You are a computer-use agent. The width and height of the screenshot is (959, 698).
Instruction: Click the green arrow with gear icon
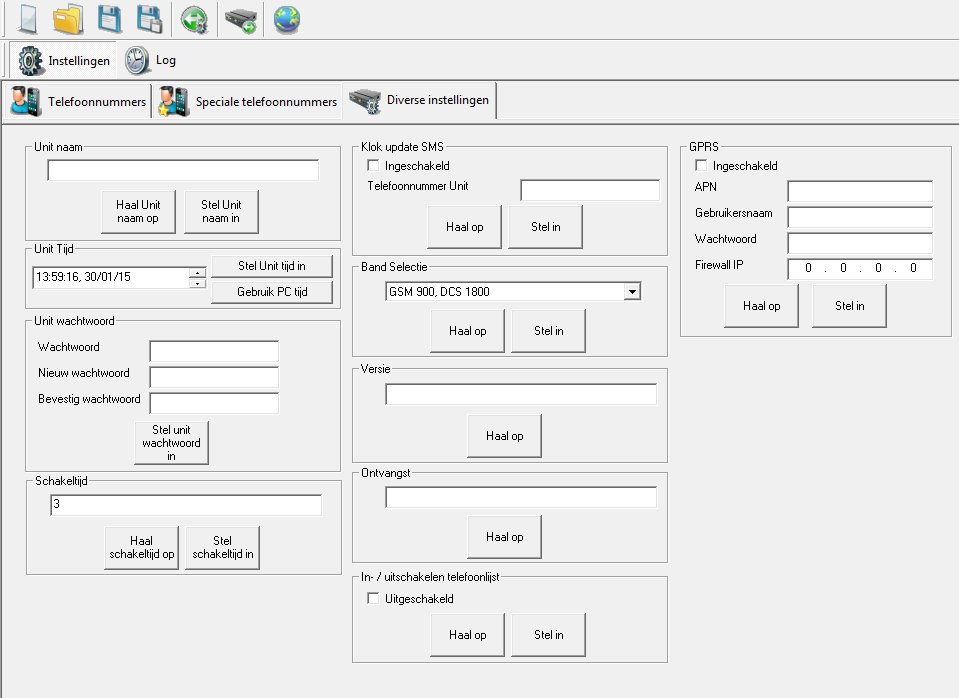coord(194,19)
